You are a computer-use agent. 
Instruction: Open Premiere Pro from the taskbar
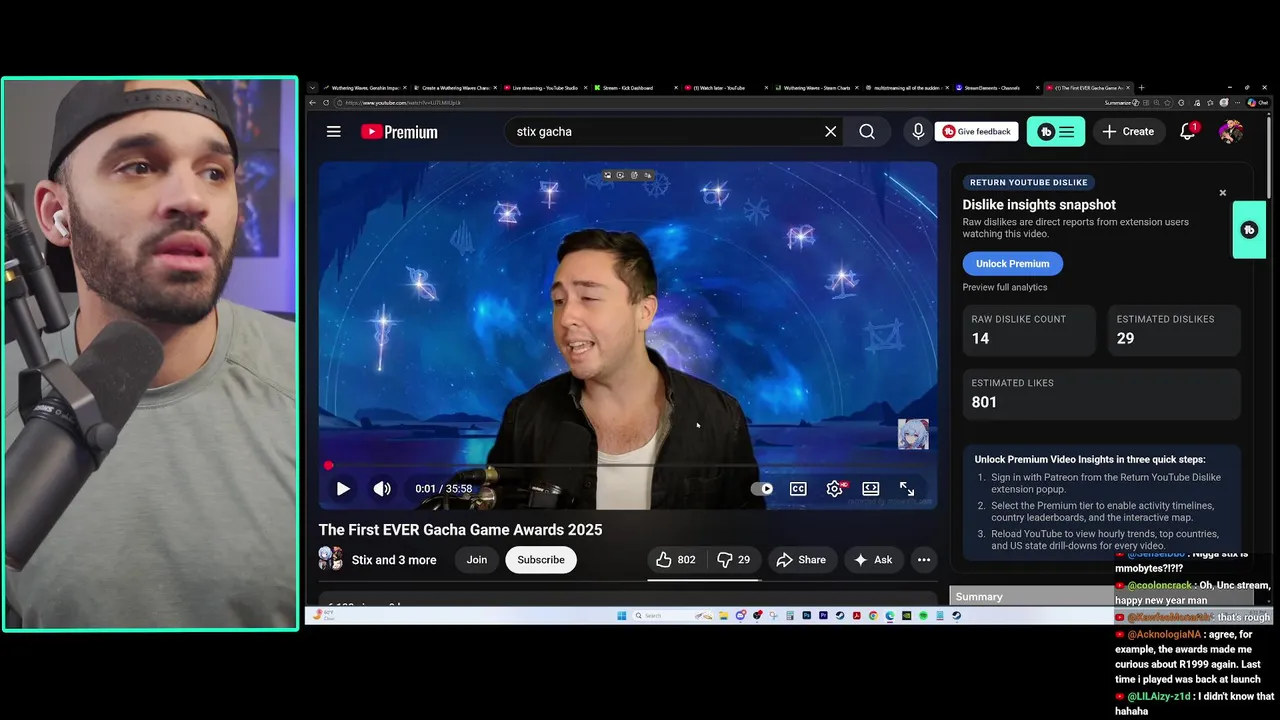point(823,616)
